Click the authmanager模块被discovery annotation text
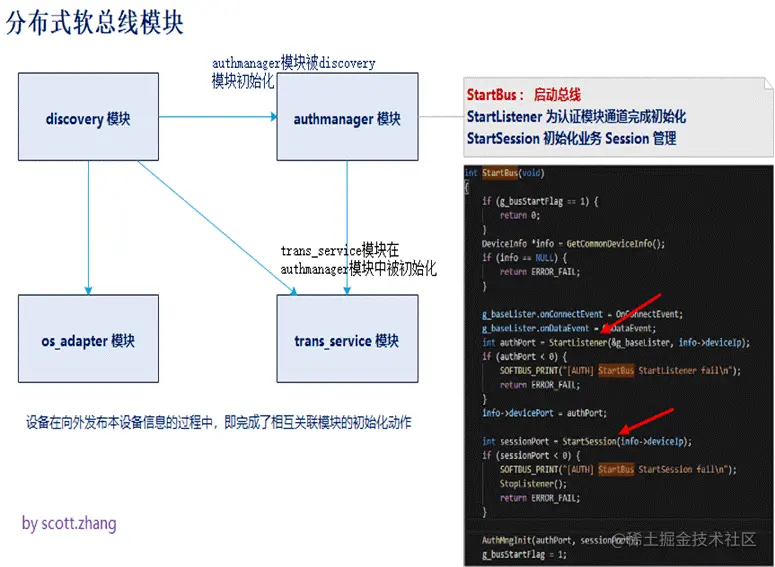The image size is (775, 567). (294, 63)
